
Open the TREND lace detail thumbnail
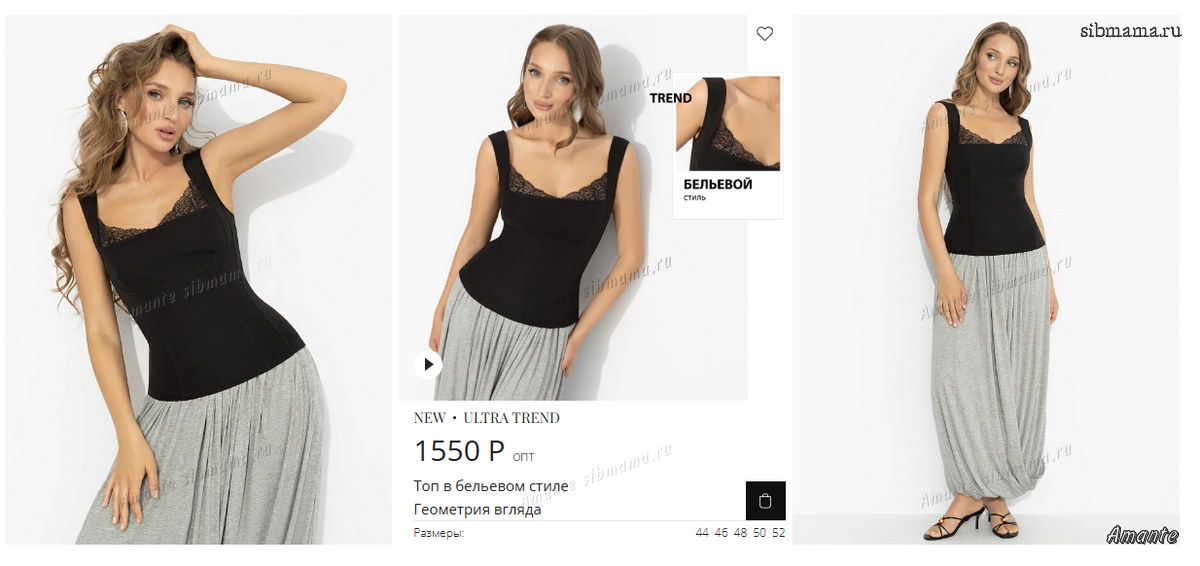click(728, 122)
